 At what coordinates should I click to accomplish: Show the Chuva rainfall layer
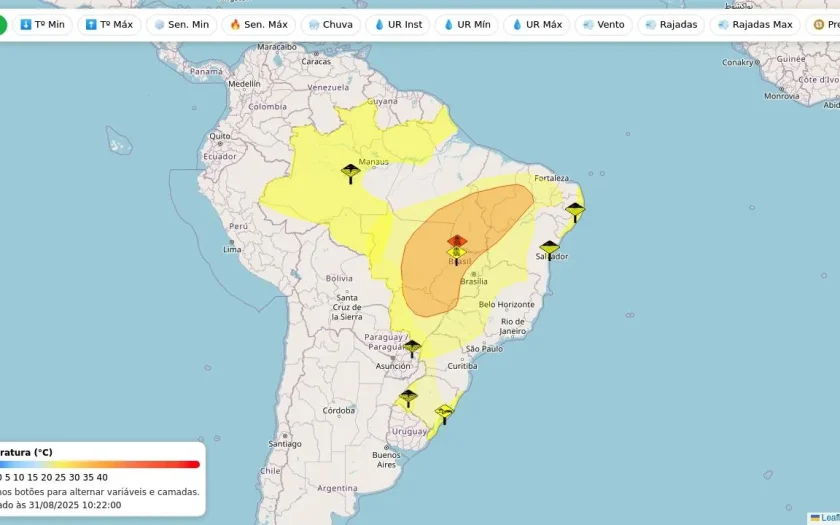[331, 25]
